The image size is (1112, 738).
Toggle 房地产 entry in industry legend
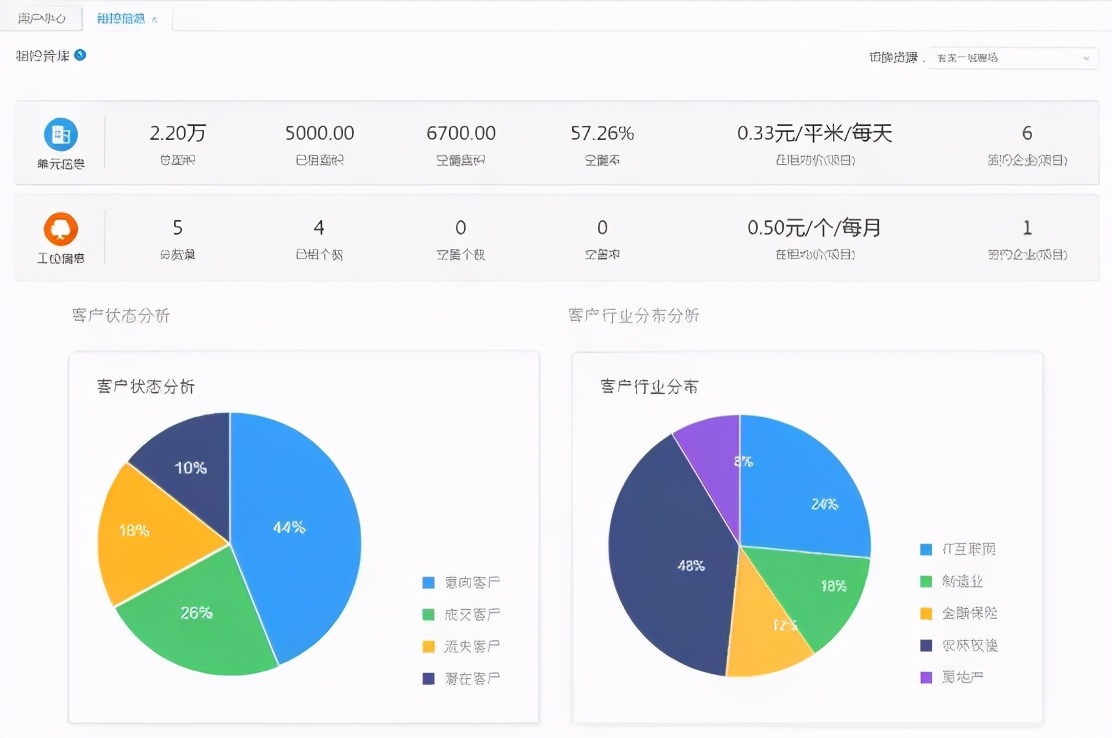pos(960,678)
